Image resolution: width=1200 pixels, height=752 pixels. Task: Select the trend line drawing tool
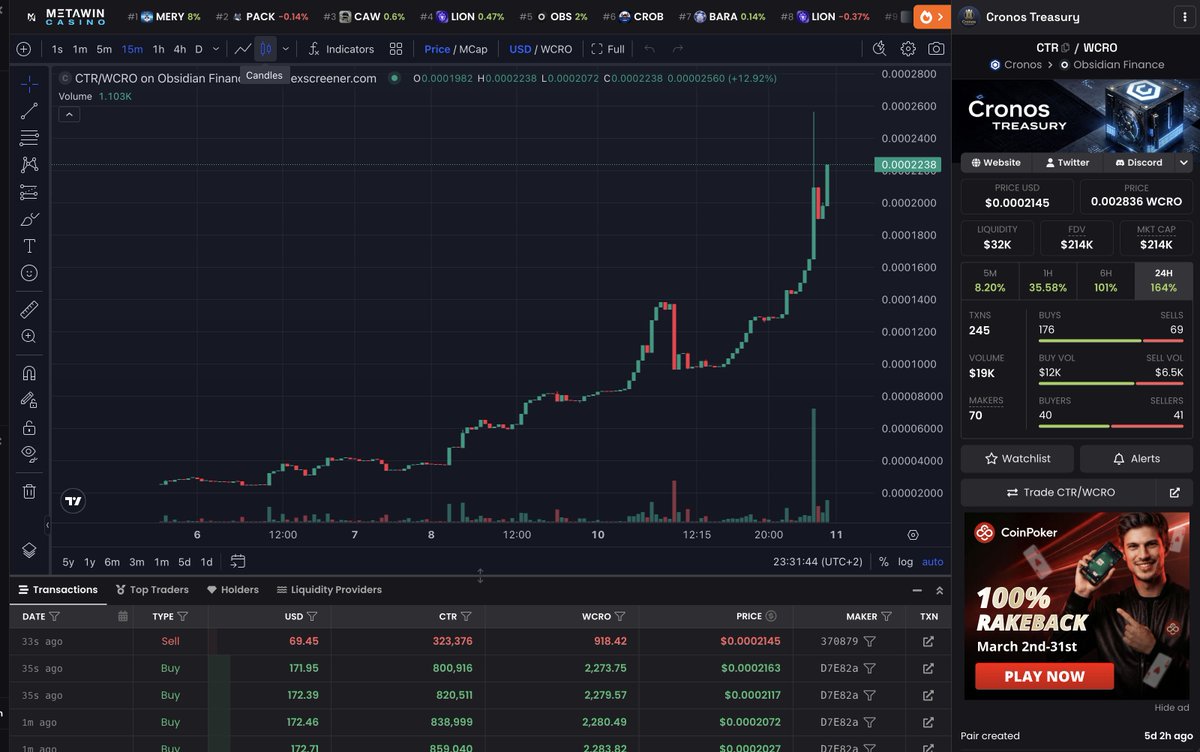coord(28,110)
